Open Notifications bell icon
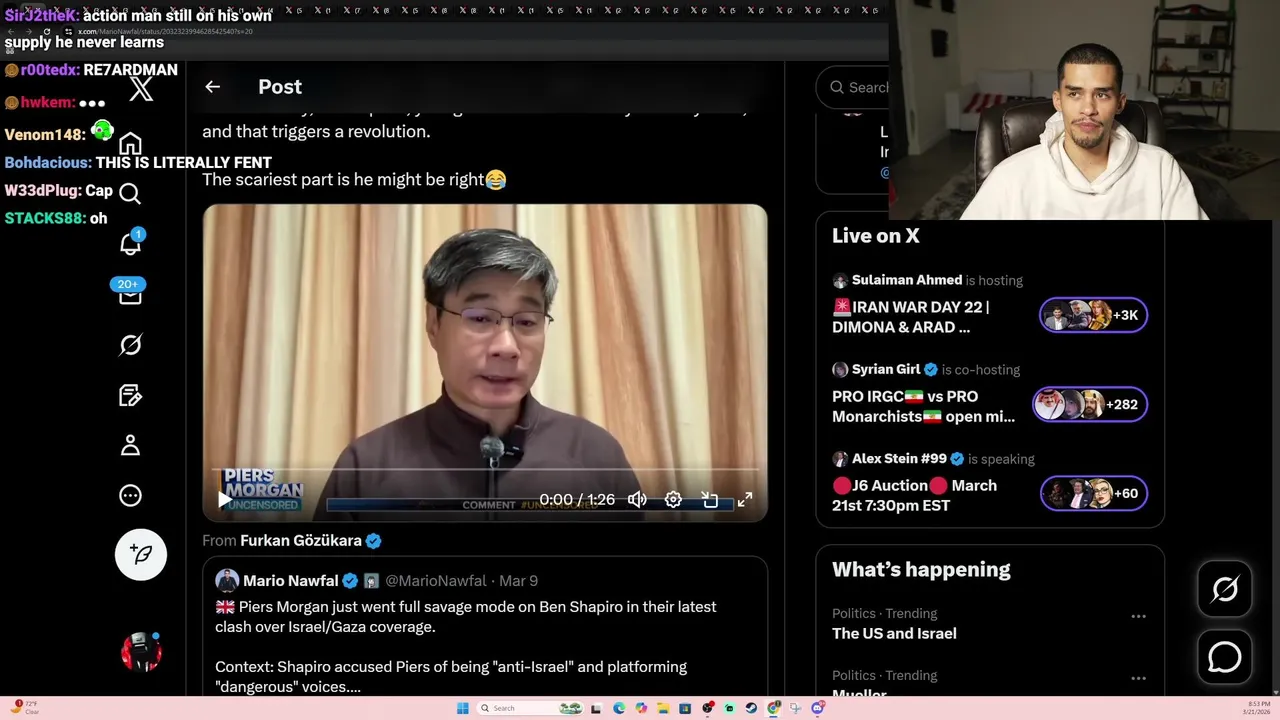 pos(131,243)
